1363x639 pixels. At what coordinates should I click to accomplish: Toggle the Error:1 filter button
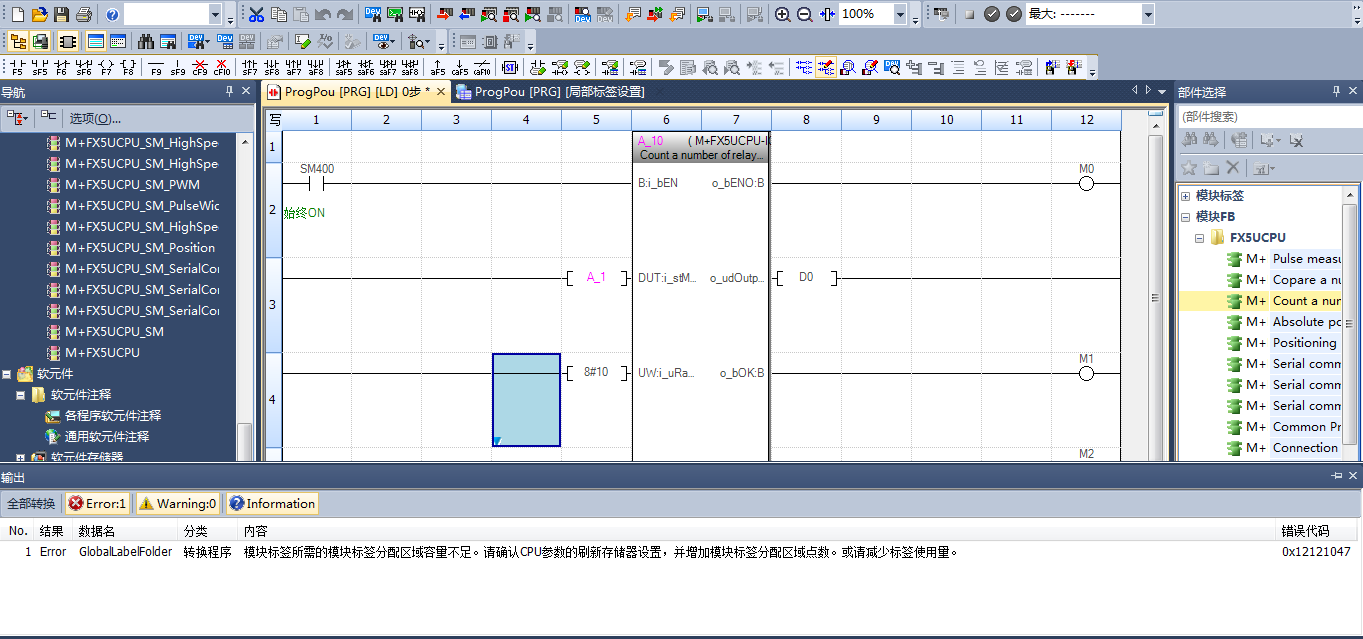click(x=98, y=504)
